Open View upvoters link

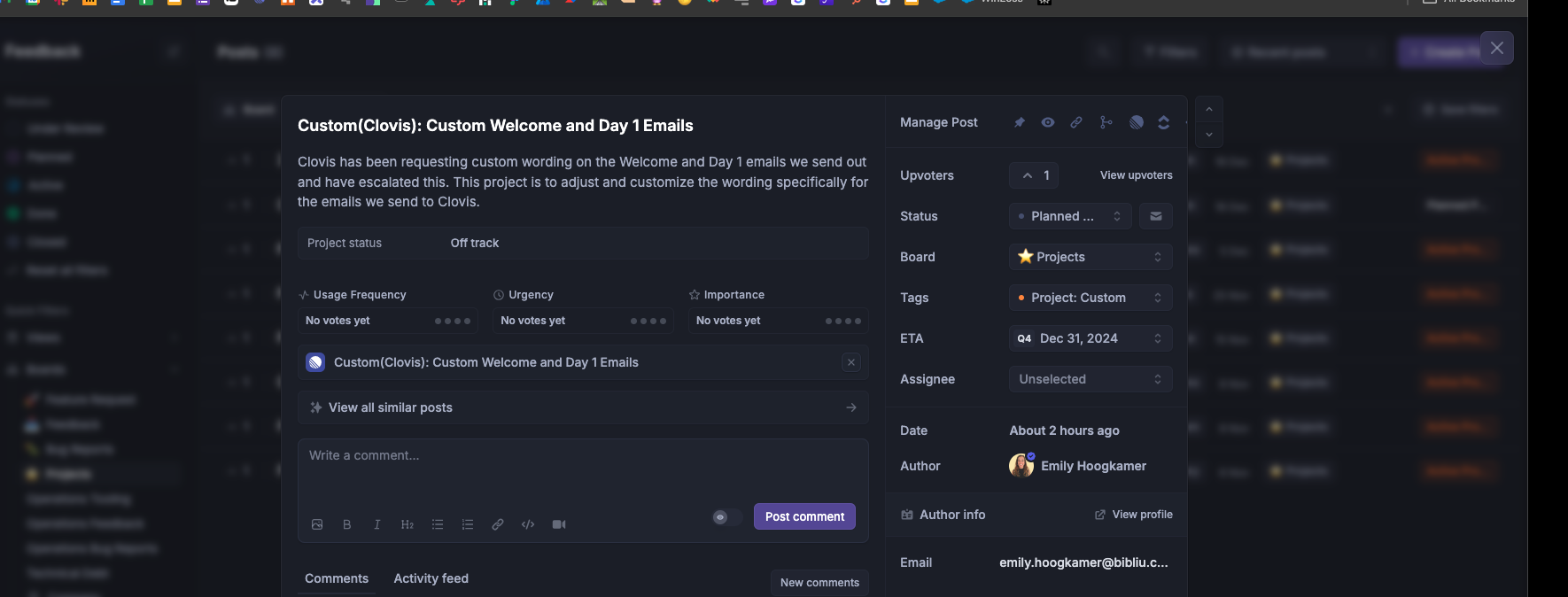(1136, 175)
